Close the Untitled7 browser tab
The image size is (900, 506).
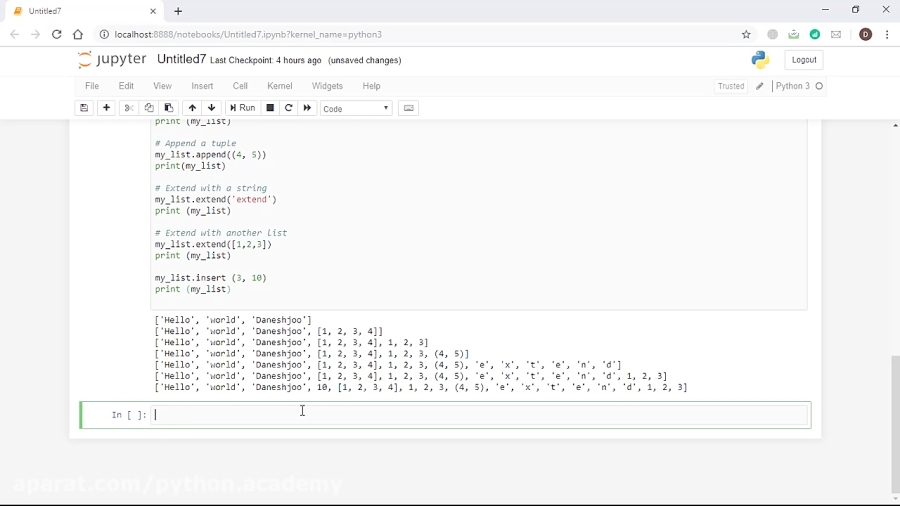coord(153,11)
